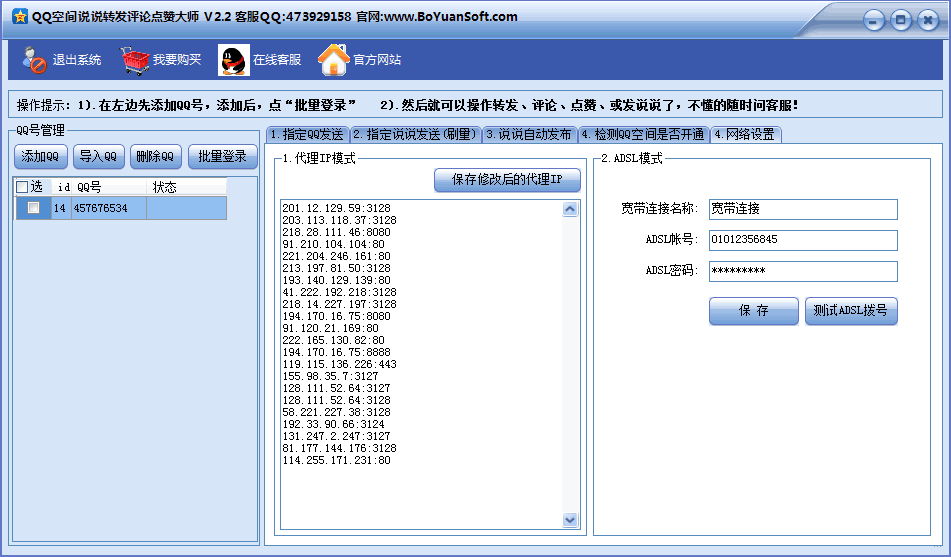Click the proxy list scroll-up arrow
The height and width of the screenshot is (557, 951).
pyautogui.click(x=570, y=209)
